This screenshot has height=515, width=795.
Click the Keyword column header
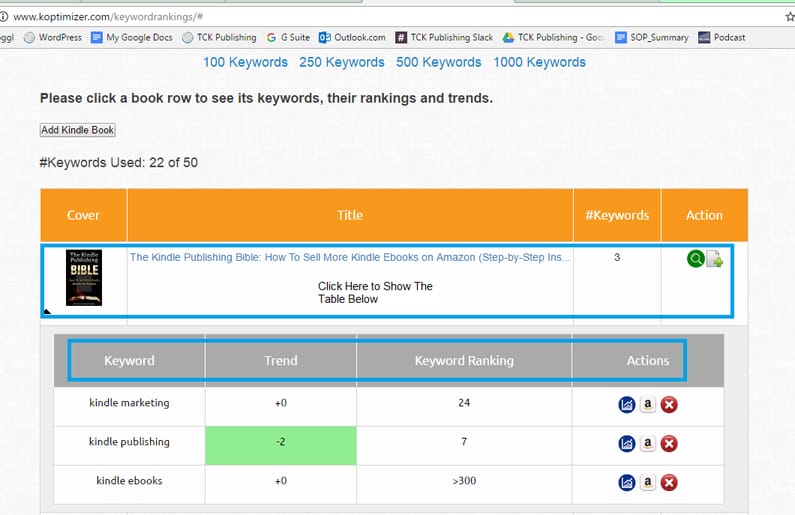tap(129, 360)
